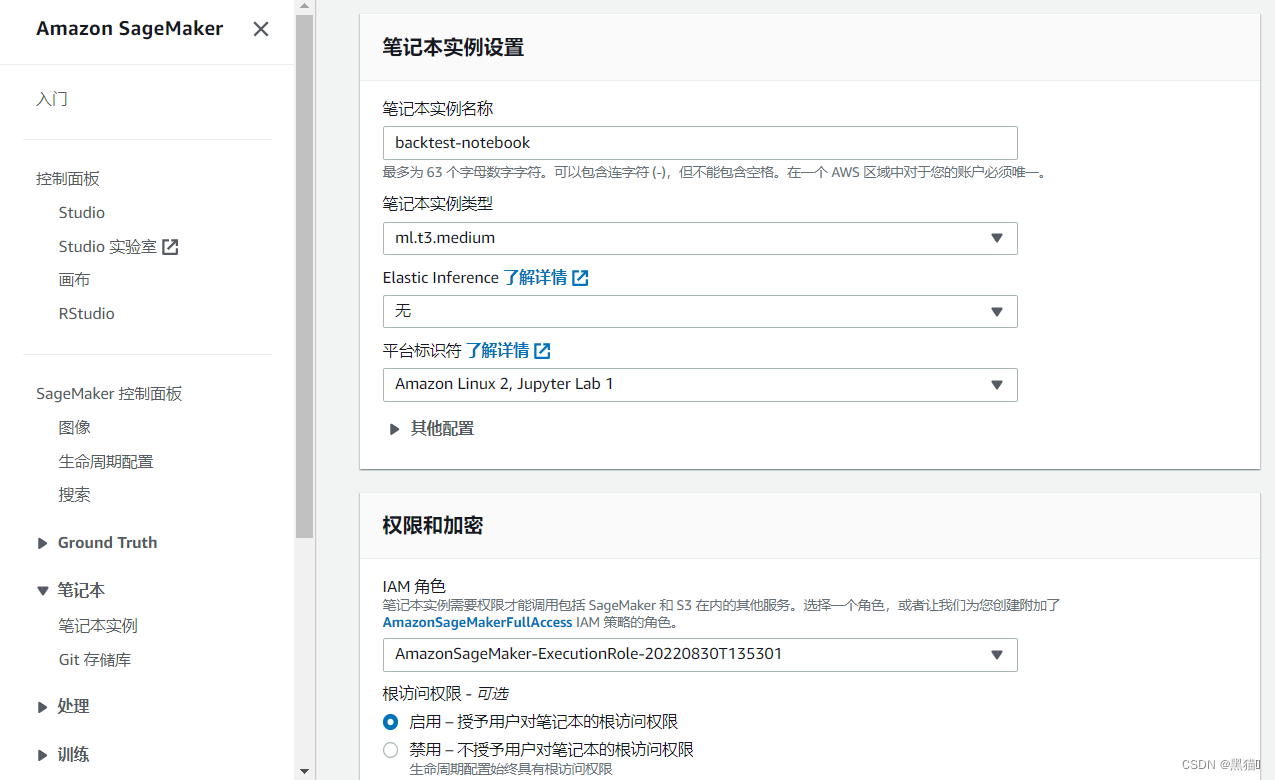Click sidebar scrollbar down arrow

click(x=305, y=771)
